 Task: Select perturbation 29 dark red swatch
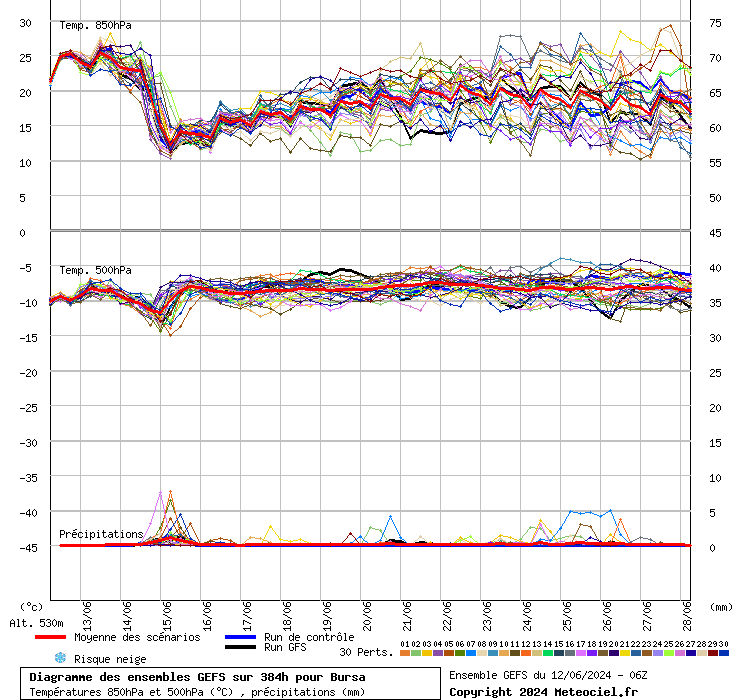(713, 653)
